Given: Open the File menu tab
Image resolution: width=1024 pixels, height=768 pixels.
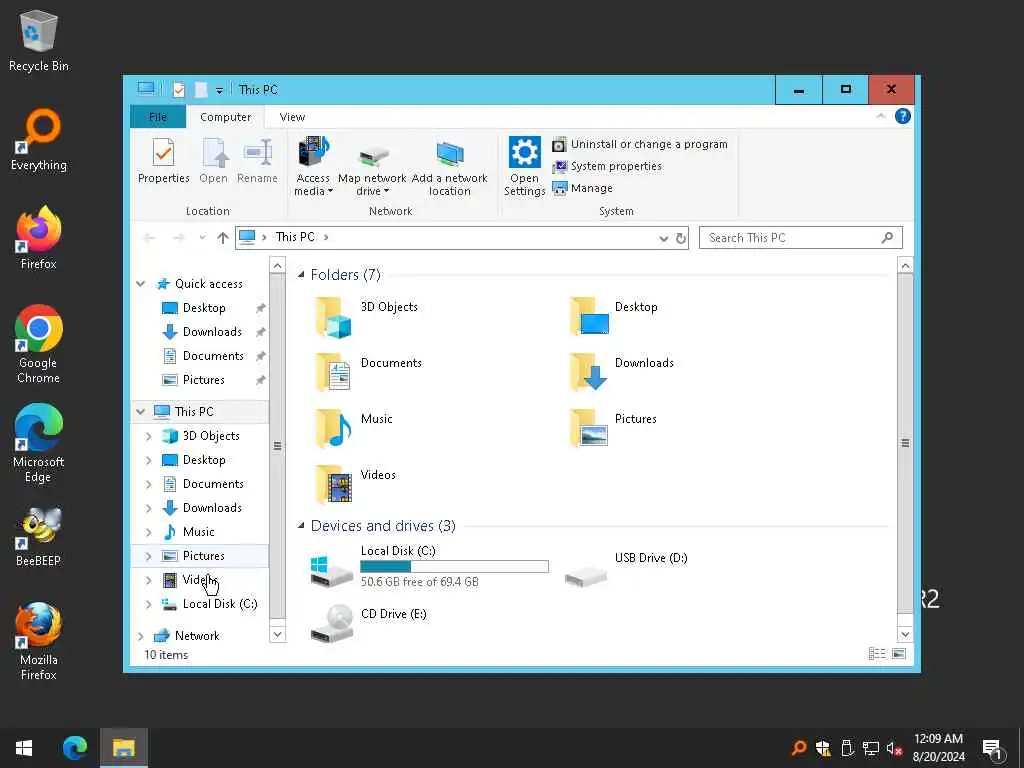Looking at the screenshot, I should (x=158, y=117).
